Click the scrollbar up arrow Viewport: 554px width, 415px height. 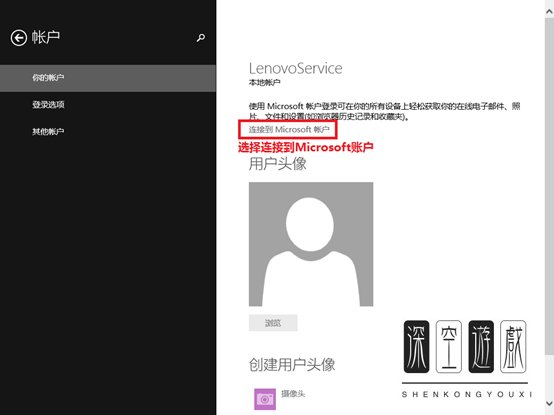tap(549, 12)
